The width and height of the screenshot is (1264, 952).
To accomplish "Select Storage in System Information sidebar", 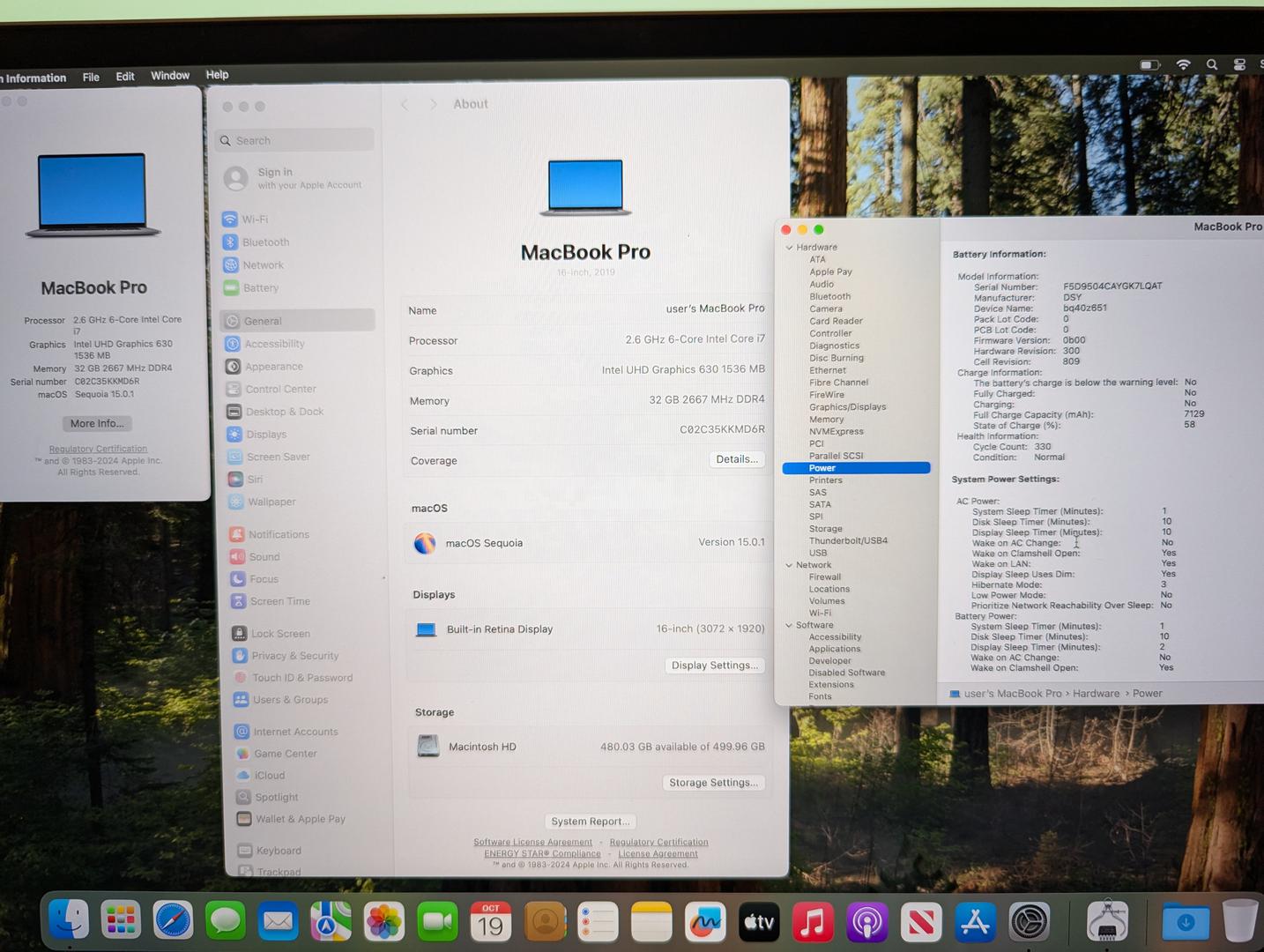I will tap(826, 529).
